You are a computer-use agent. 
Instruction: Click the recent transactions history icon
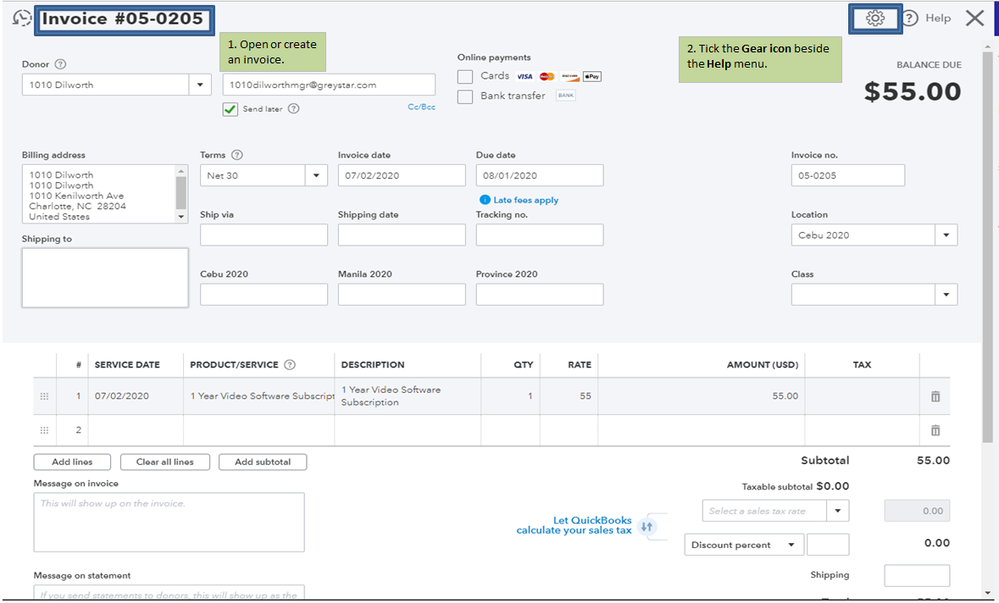[22, 18]
